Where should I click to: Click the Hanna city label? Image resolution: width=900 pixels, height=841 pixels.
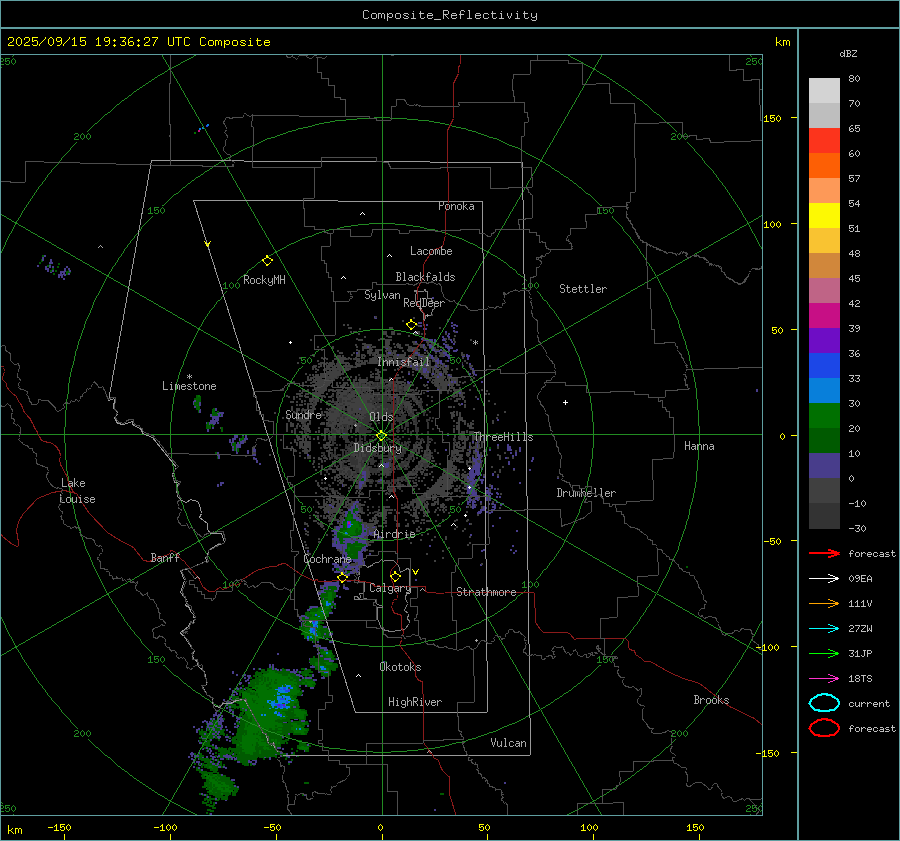pyautogui.click(x=699, y=446)
